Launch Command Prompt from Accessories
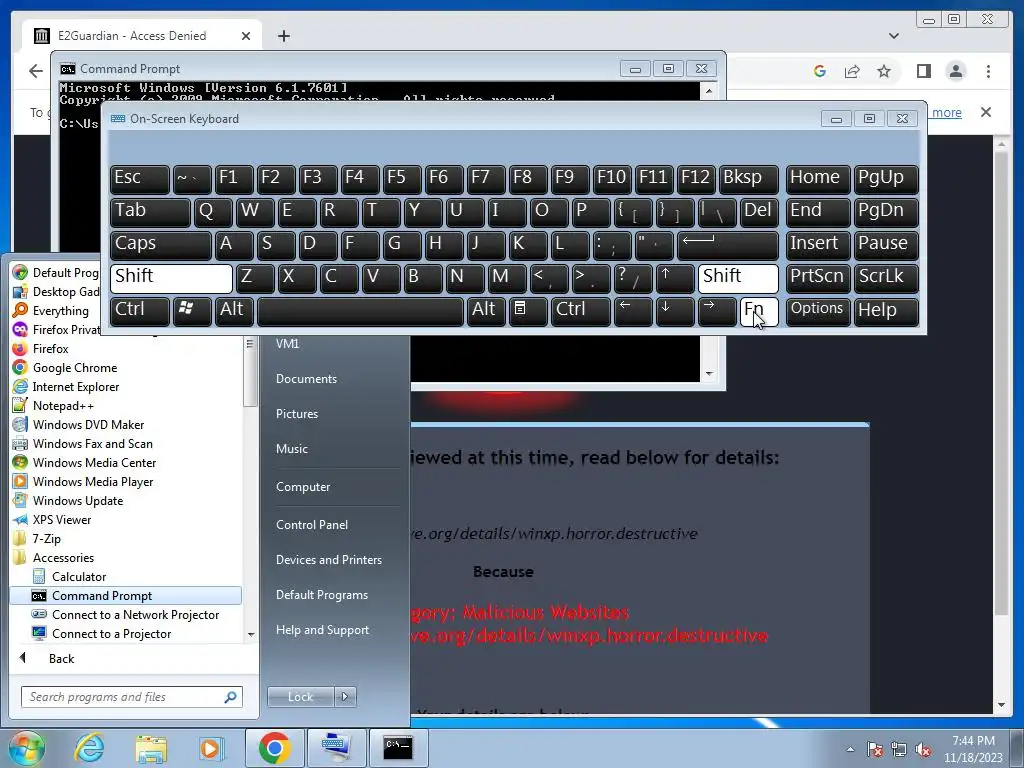Image resolution: width=1024 pixels, height=768 pixels. tap(126, 596)
